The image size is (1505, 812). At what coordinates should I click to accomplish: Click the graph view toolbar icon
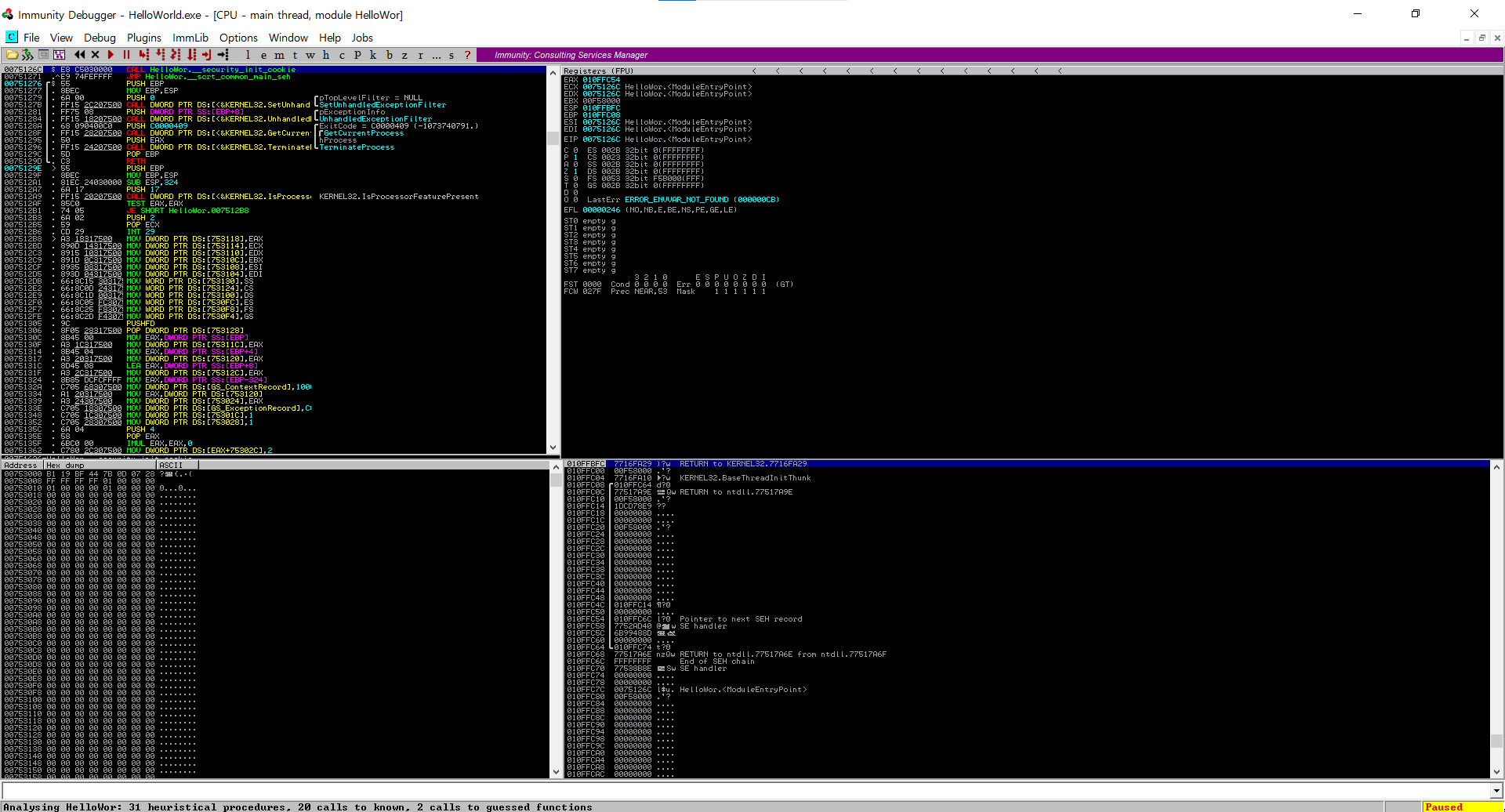[x=60, y=55]
